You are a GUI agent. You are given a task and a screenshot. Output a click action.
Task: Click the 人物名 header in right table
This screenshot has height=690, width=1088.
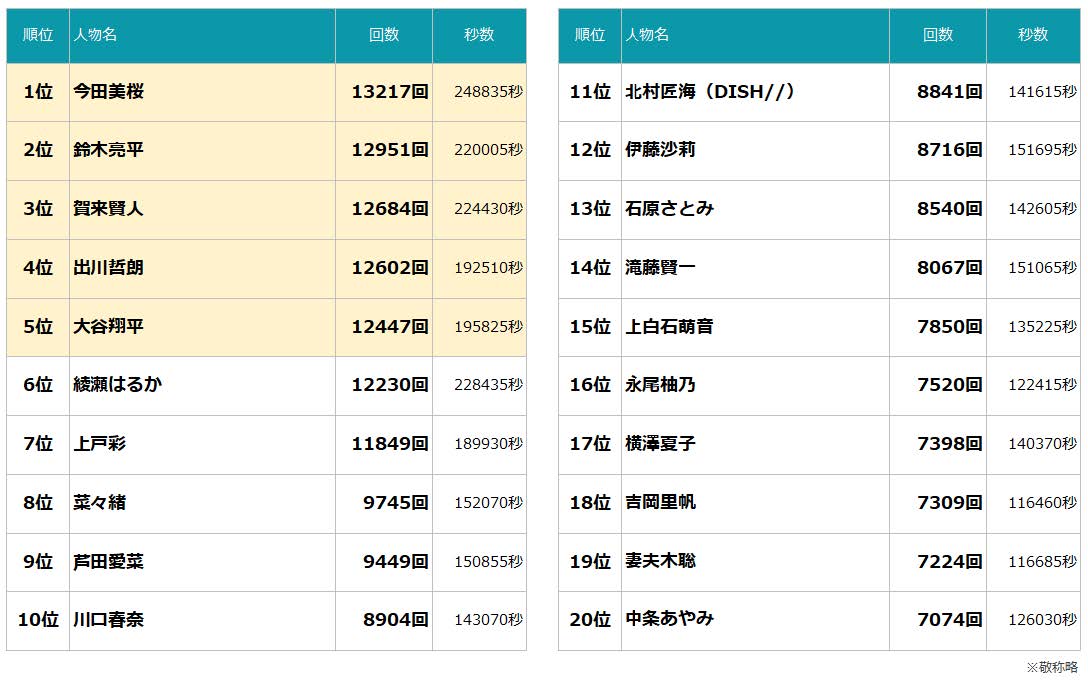(647, 35)
